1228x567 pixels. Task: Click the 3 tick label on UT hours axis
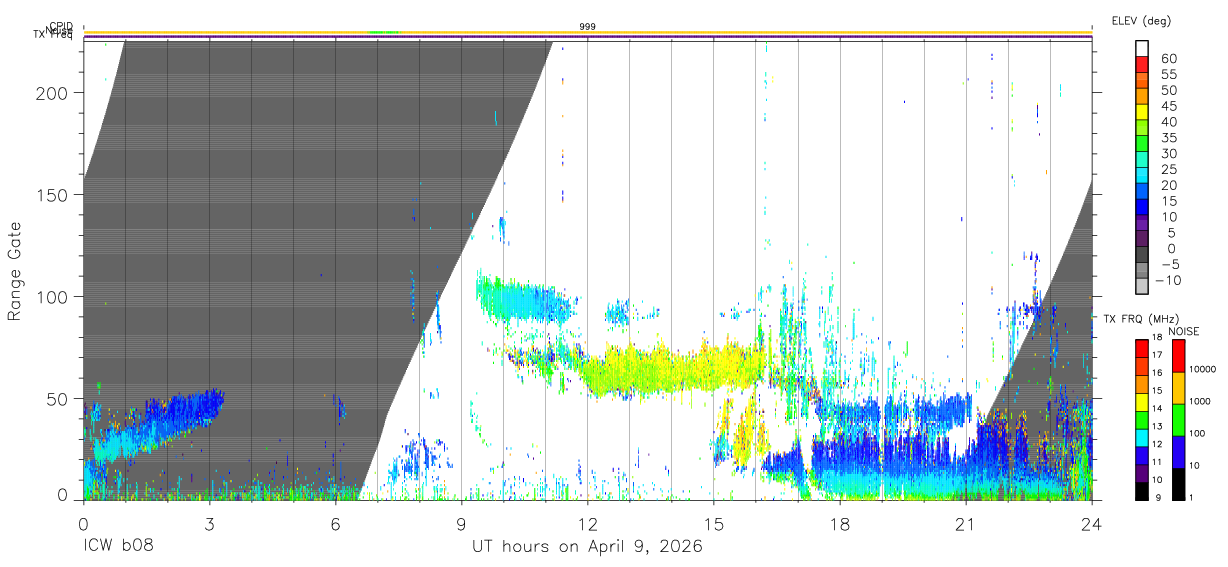[x=209, y=523]
